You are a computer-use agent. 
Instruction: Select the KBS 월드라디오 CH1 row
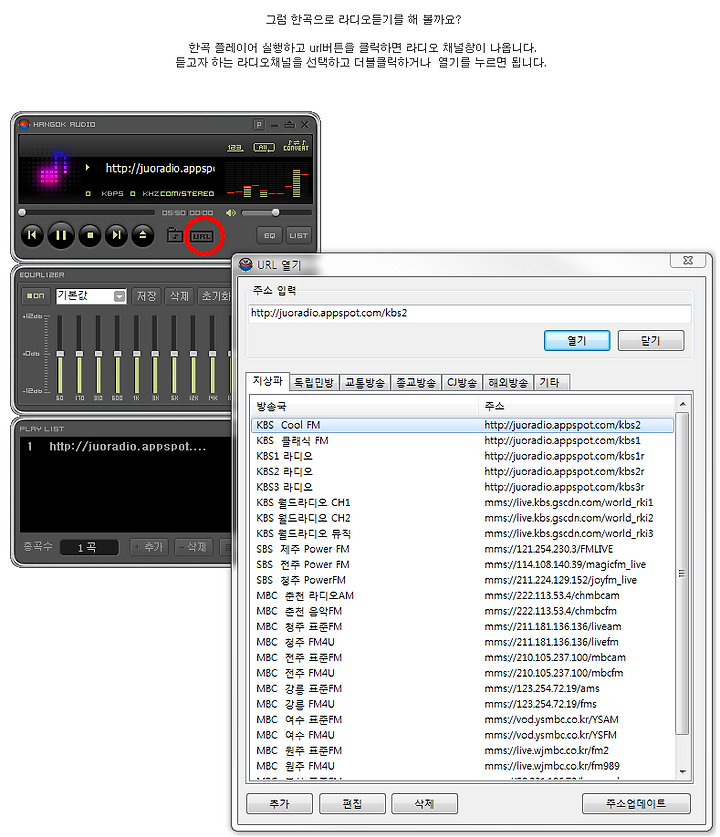[462, 503]
